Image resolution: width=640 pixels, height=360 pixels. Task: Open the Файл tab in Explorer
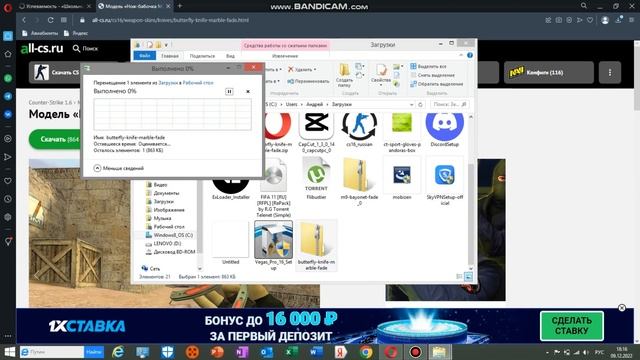click(144, 56)
